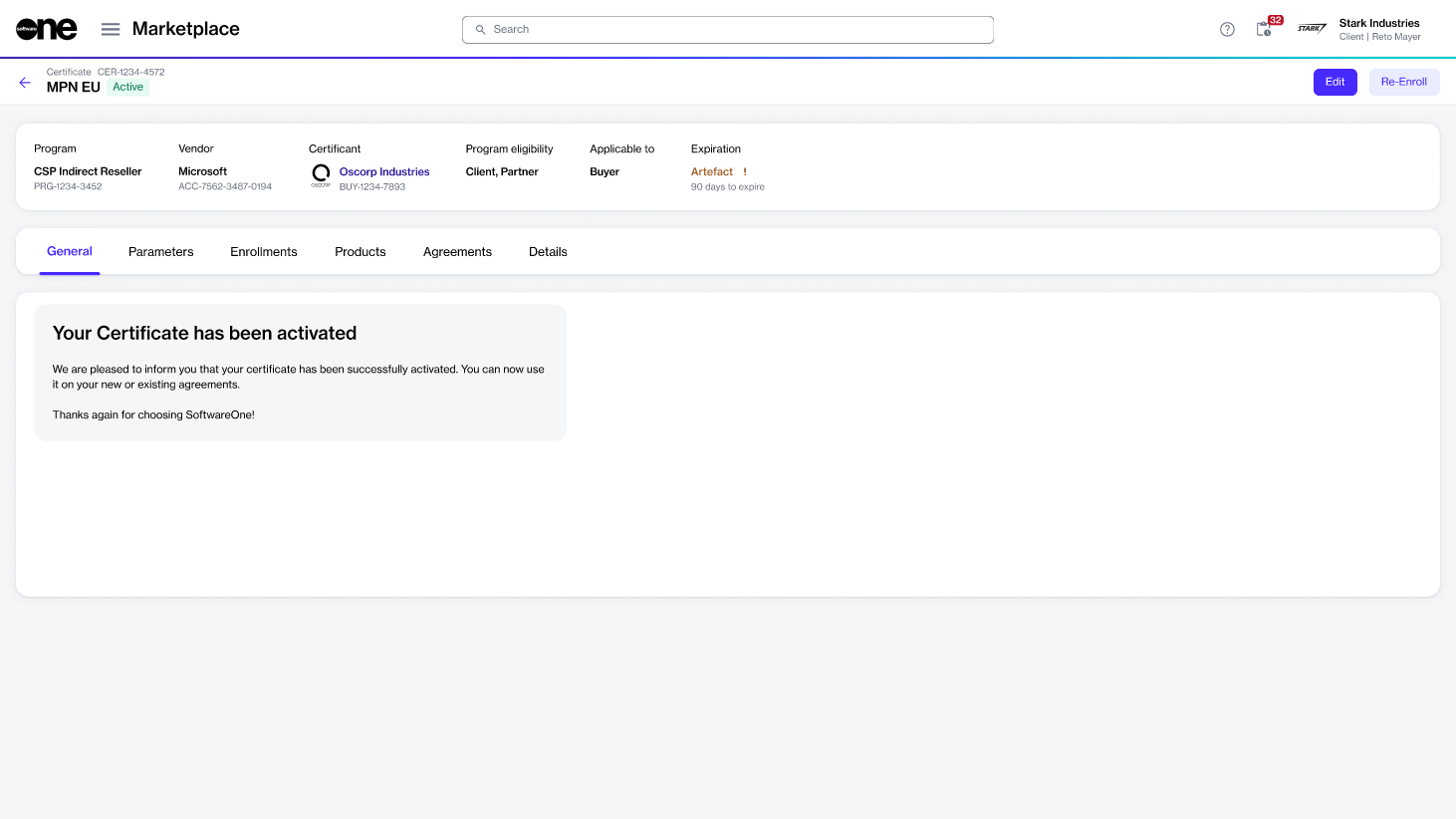Switch to the General tab

pos(70,251)
